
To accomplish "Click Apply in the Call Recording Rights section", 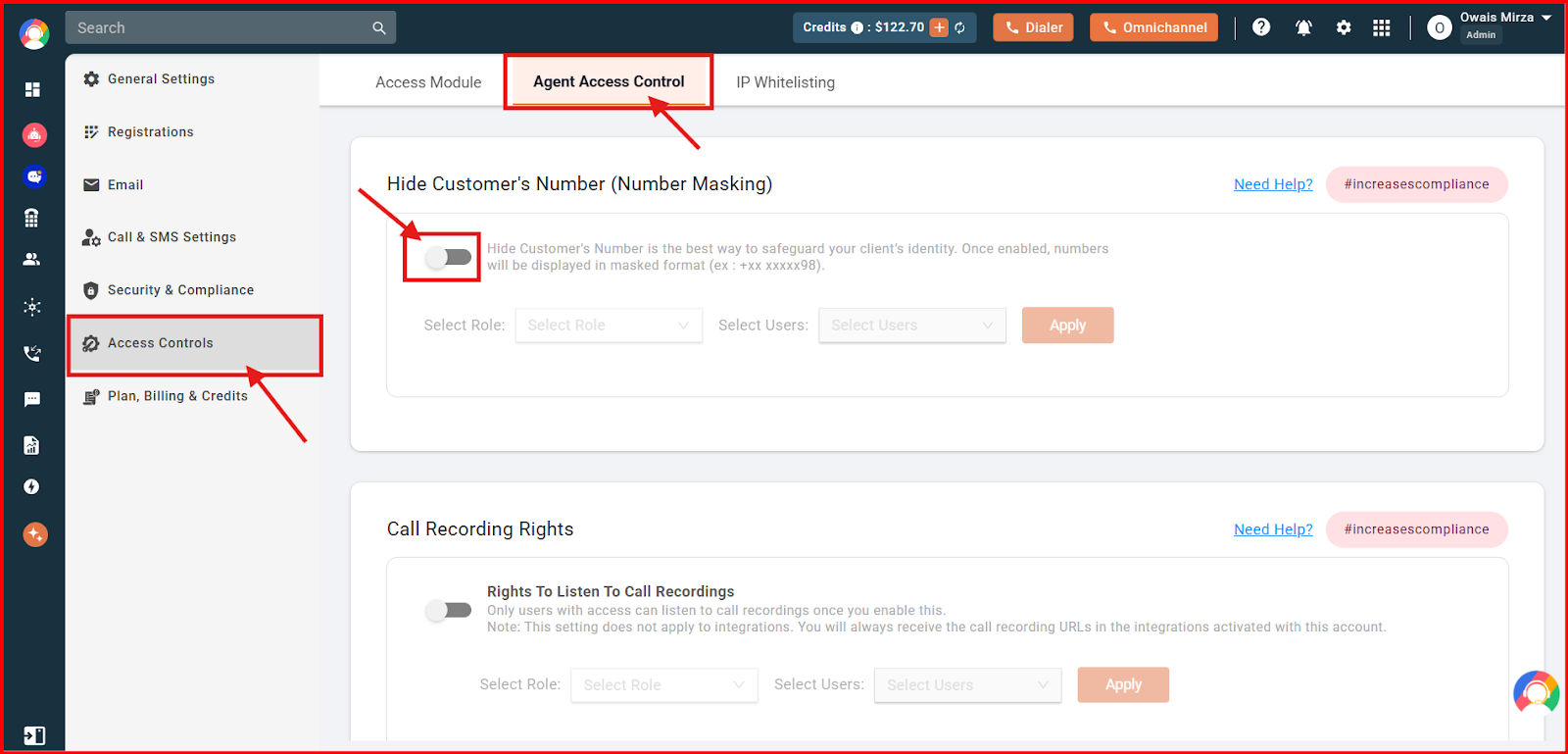I will (1123, 684).
